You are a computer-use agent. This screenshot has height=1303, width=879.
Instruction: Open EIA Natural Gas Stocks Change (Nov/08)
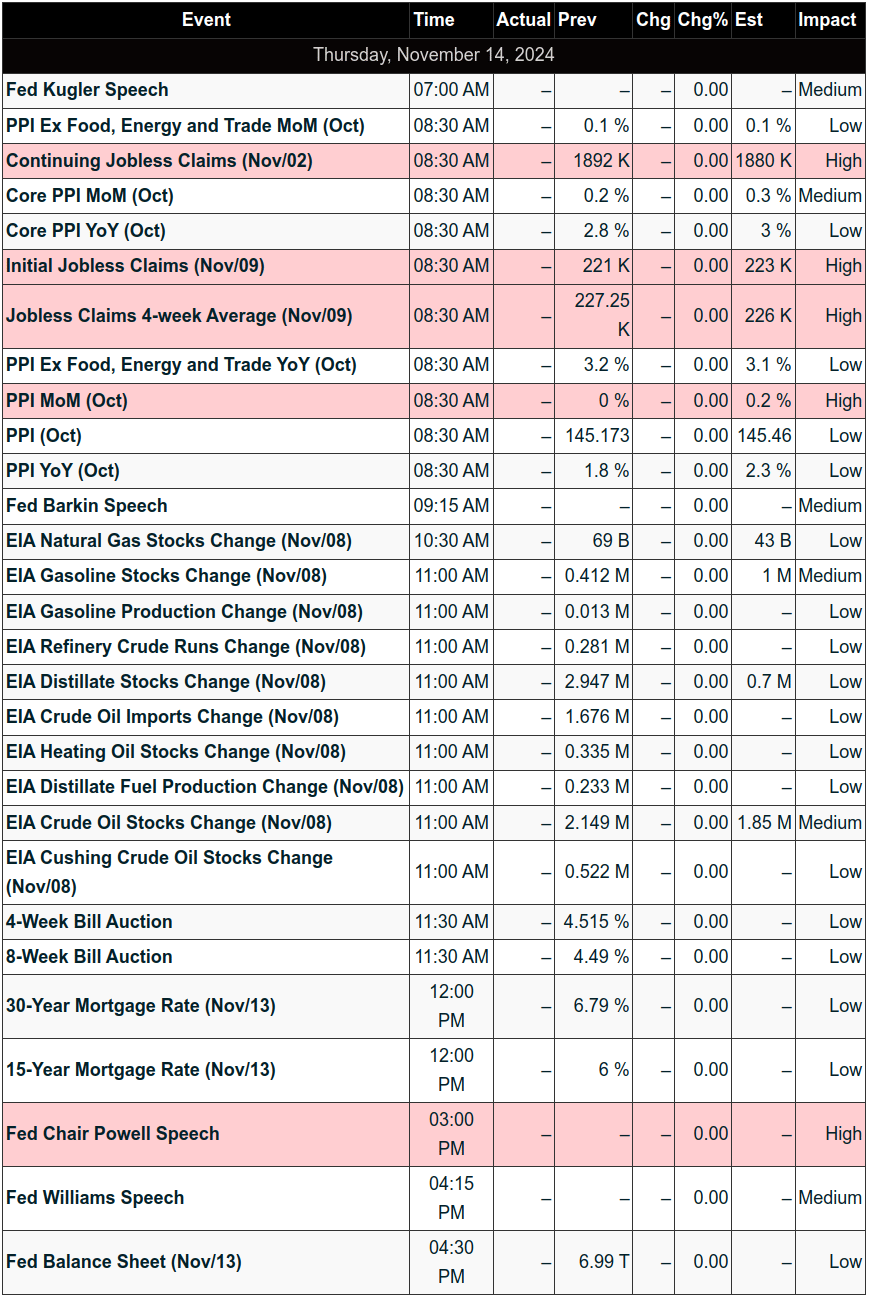coord(179,541)
